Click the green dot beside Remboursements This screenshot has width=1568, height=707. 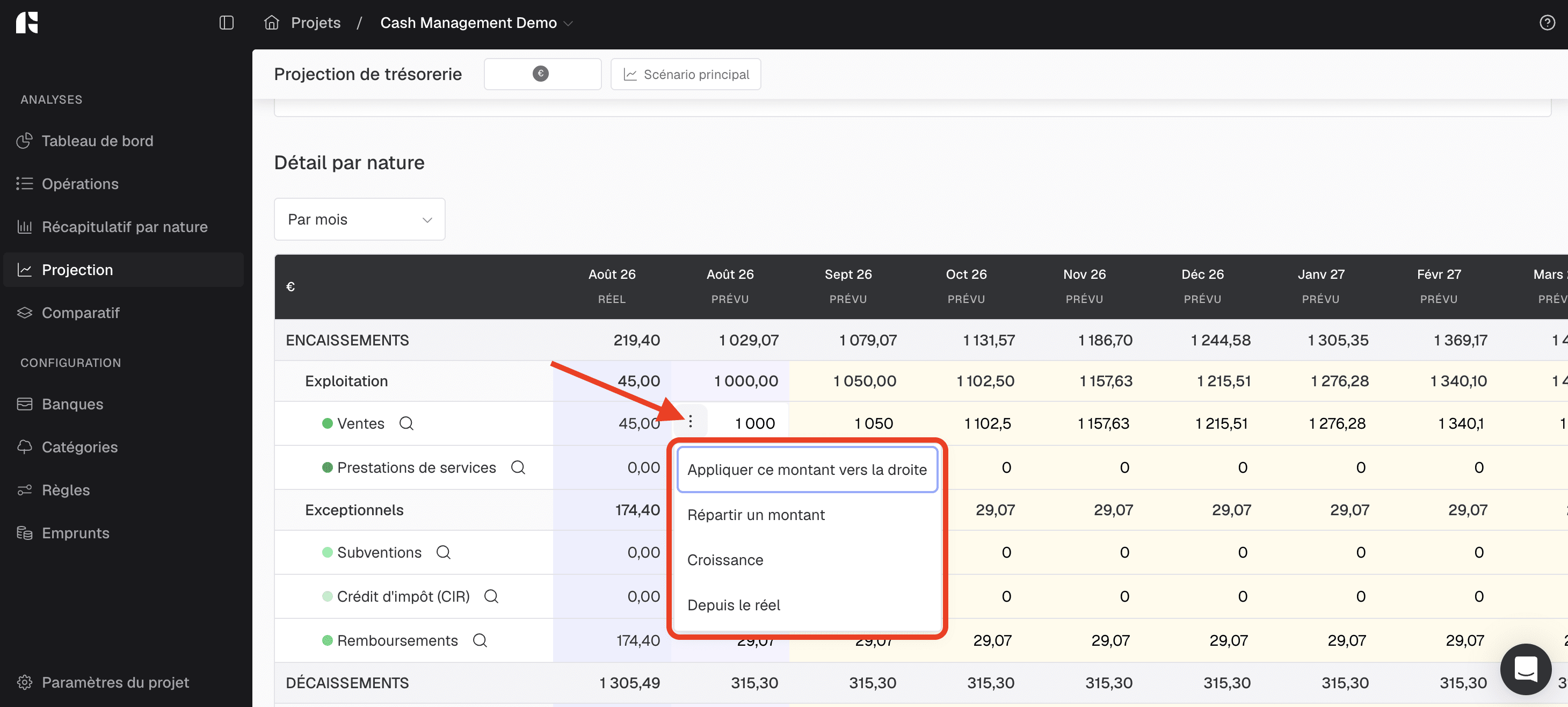pos(328,640)
